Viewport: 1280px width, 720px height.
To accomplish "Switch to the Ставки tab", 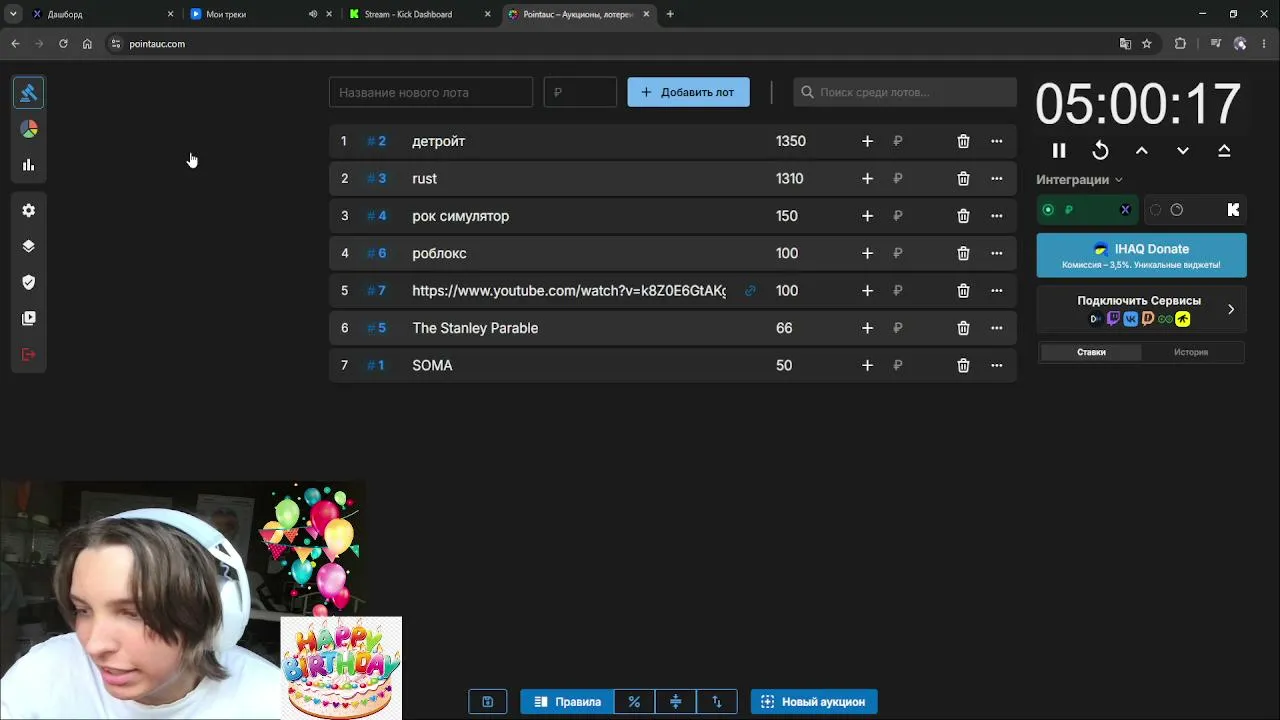I will coord(1091,352).
